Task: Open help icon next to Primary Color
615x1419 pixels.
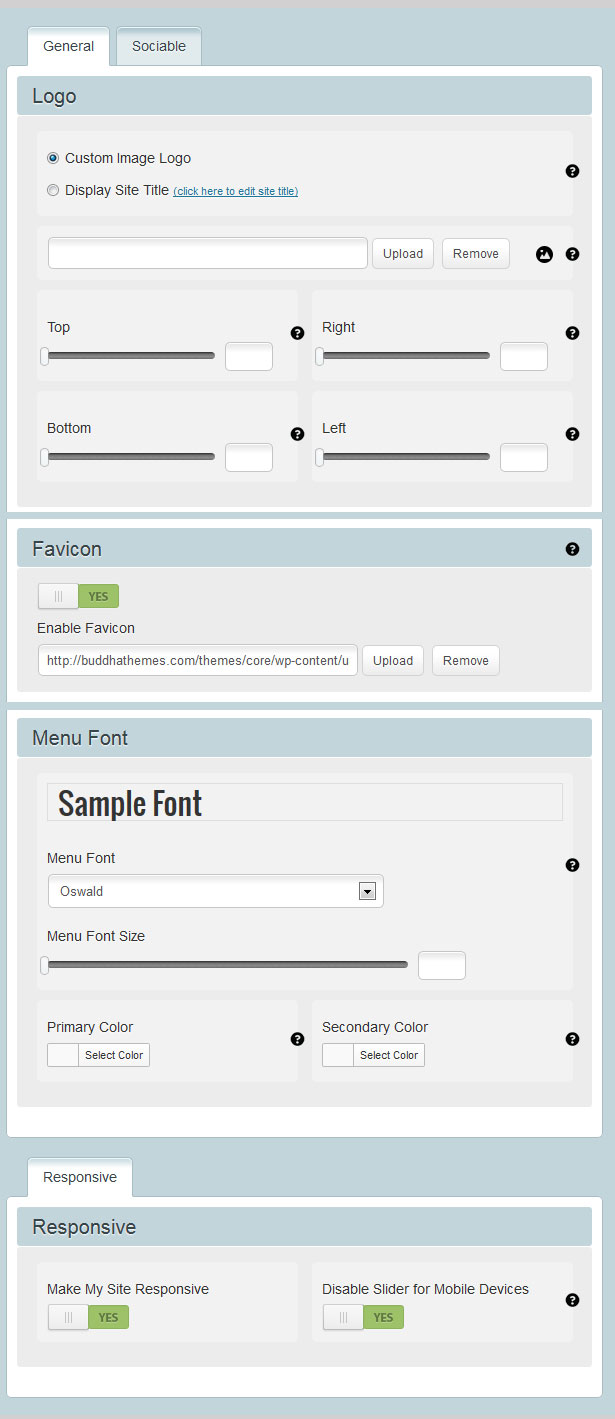Action: (x=297, y=1039)
